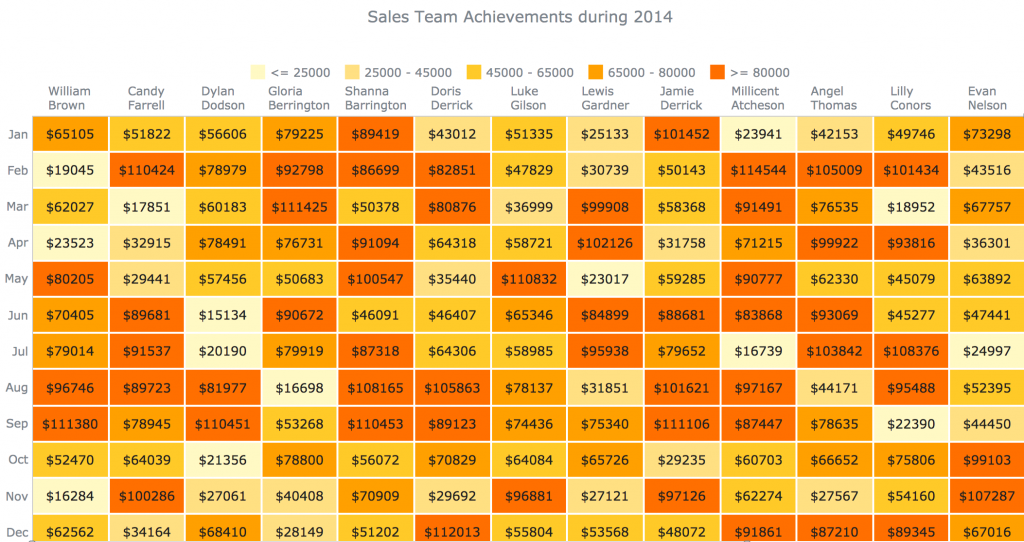Pick the cell showing $111380
Viewport: 1024px width, 542px height.
pyautogui.click(x=70, y=424)
